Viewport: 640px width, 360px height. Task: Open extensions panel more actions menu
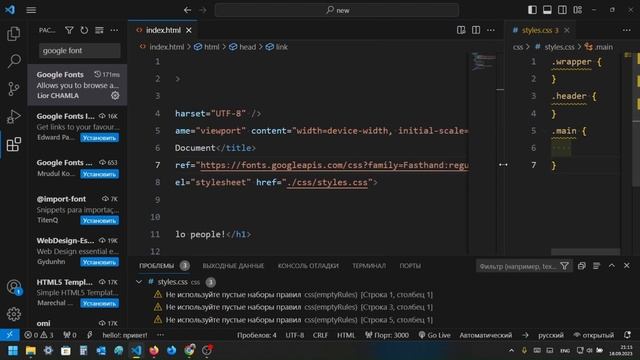click(x=114, y=30)
